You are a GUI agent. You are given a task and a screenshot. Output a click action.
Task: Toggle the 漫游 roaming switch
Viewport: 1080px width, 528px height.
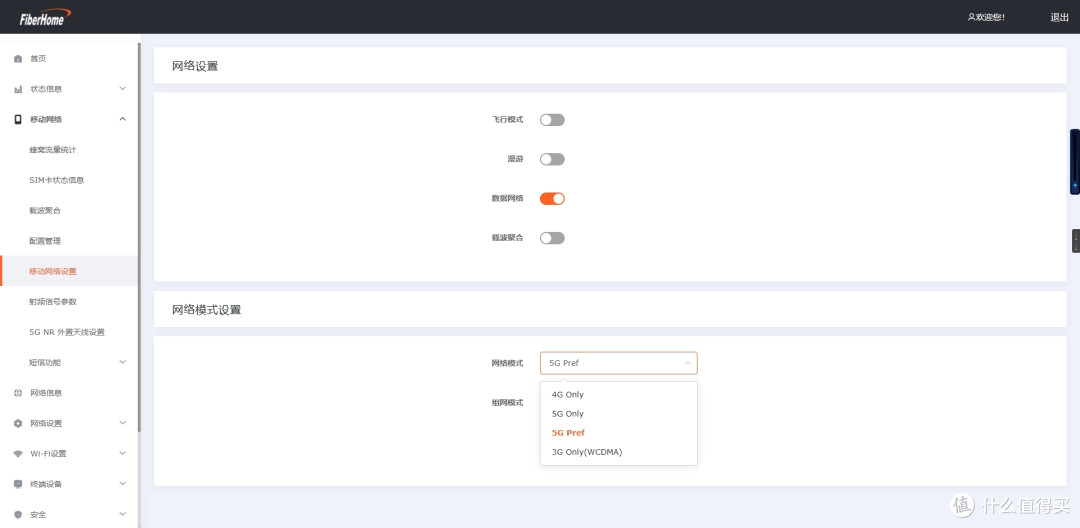point(552,159)
